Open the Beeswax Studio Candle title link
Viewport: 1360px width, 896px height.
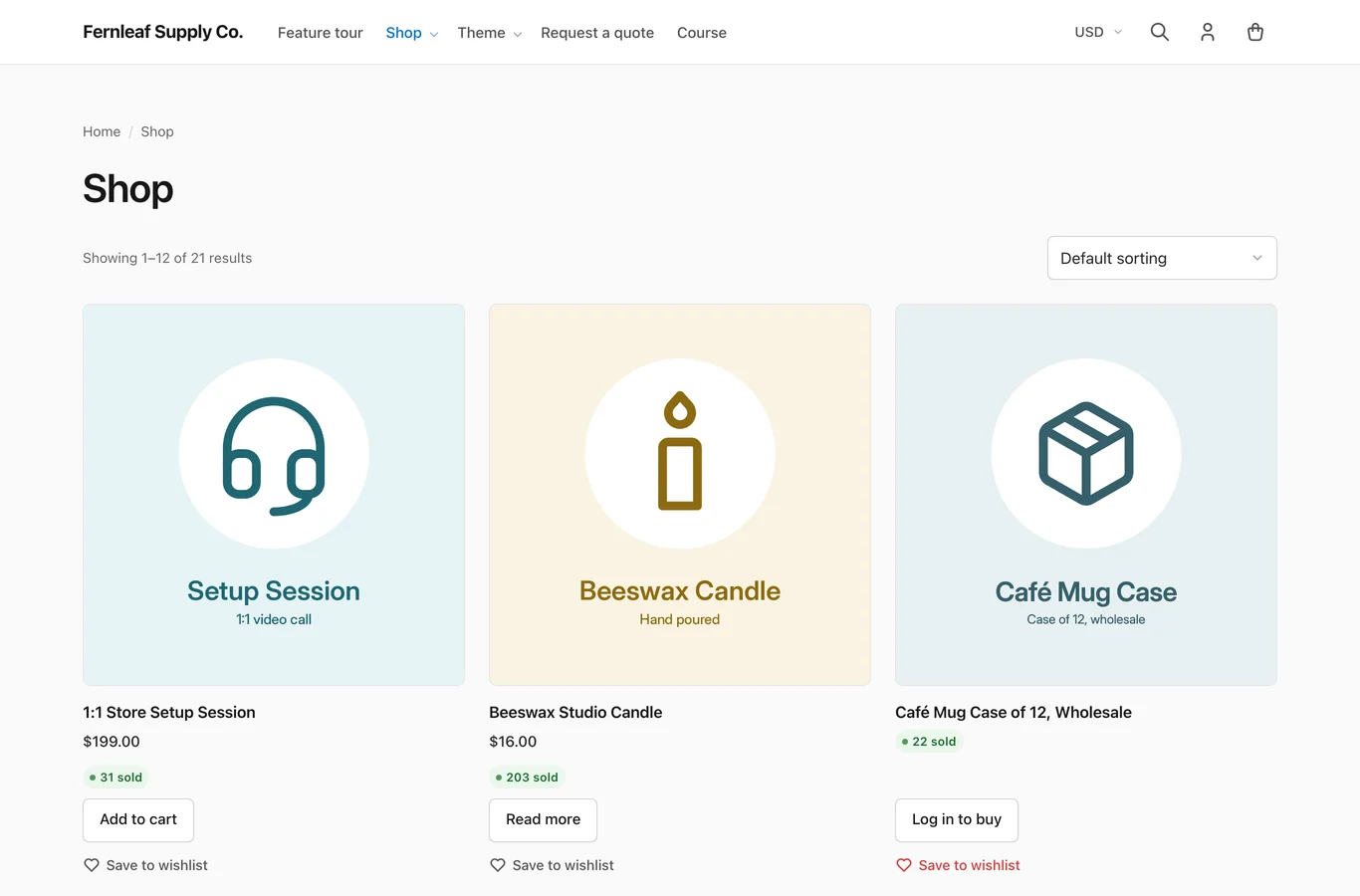(575, 712)
